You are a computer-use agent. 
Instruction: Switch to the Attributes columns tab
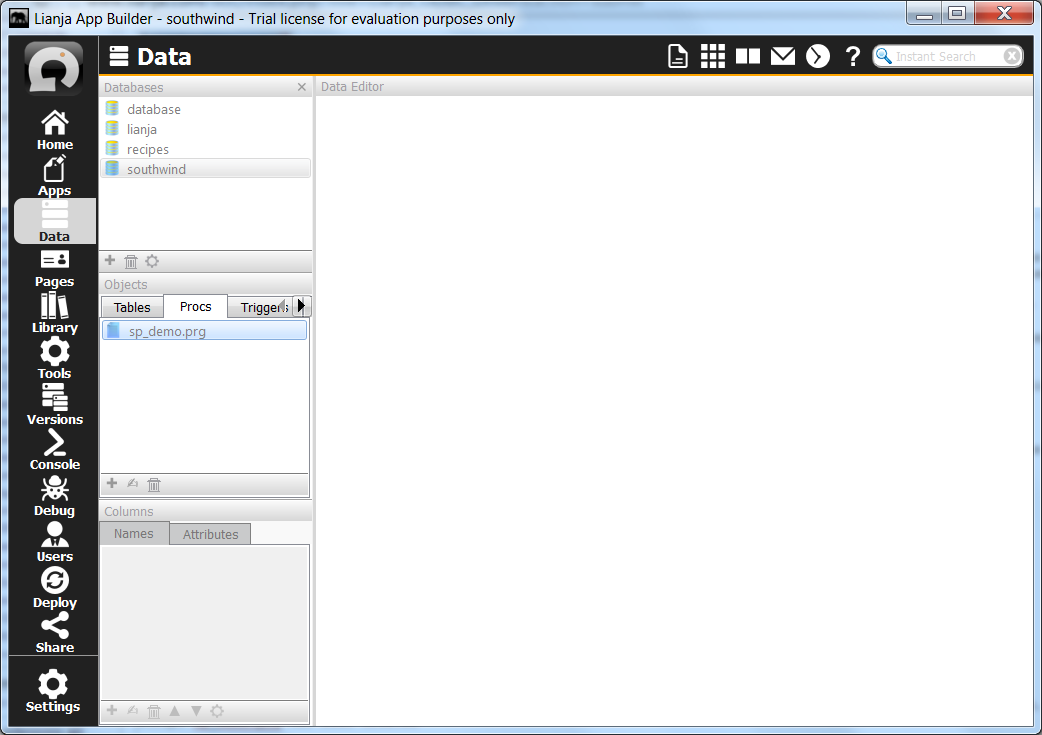[210, 534]
